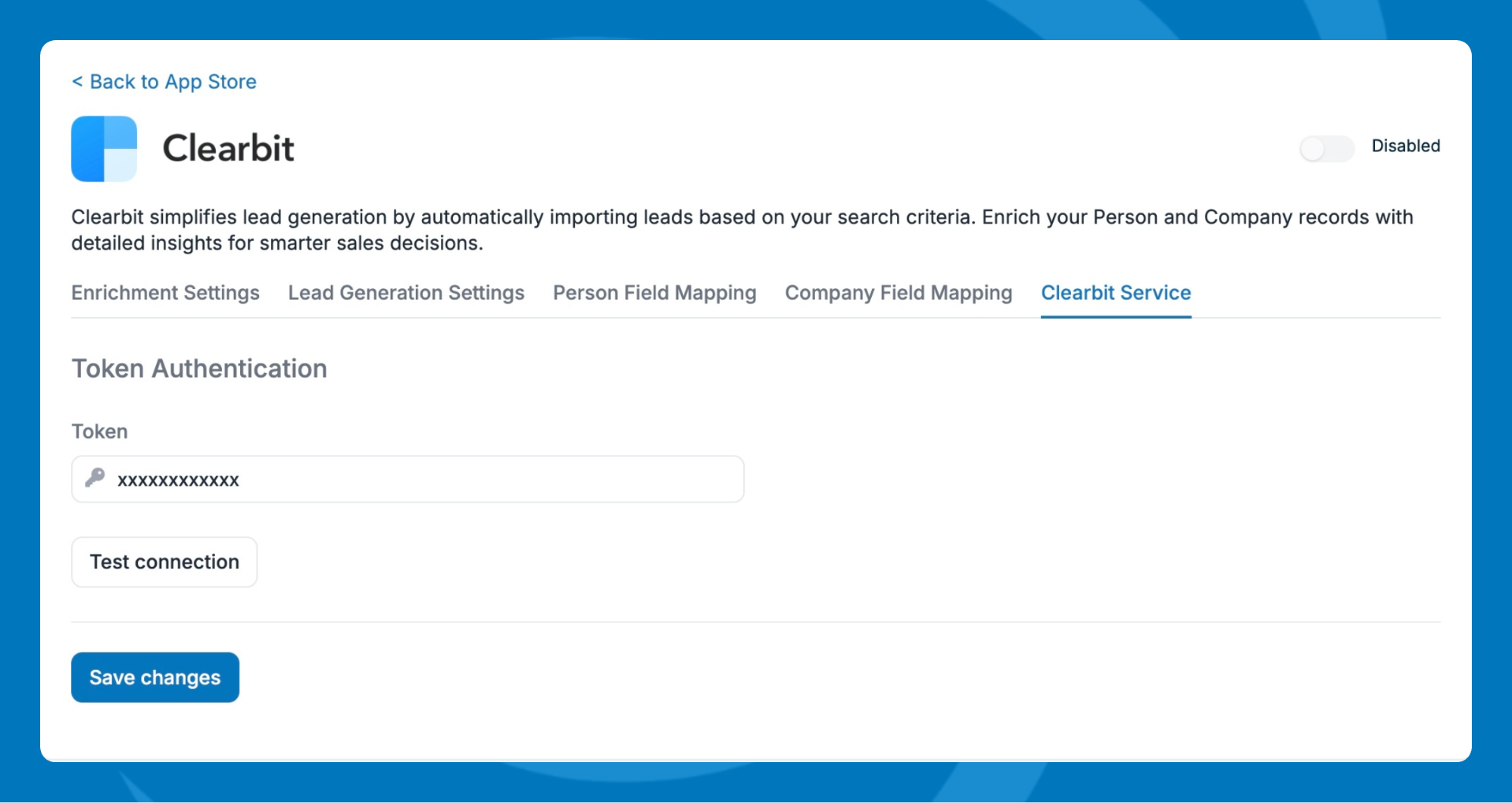Go to Person Field Mapping tab
Screen dimensions: 1512x803
point(654,293)
